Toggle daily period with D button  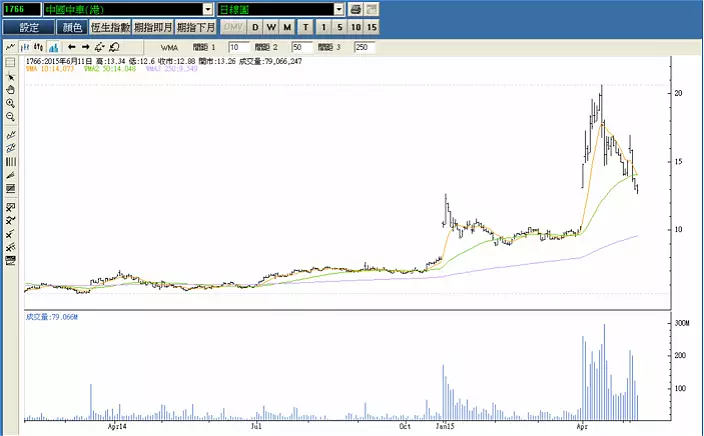point(255,27)
